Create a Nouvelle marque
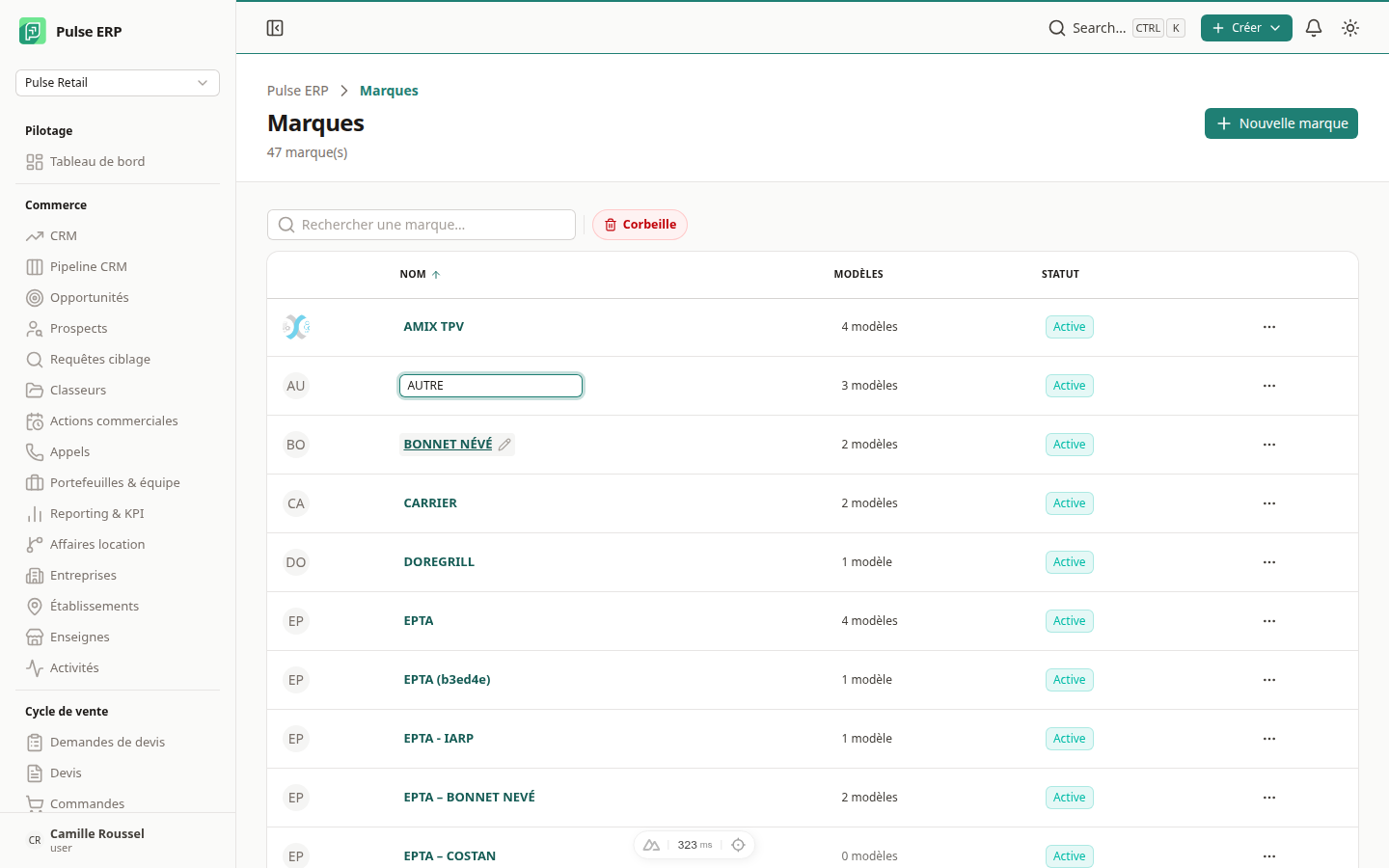This screenshot has height=868, width=1389. point(1281,123)
